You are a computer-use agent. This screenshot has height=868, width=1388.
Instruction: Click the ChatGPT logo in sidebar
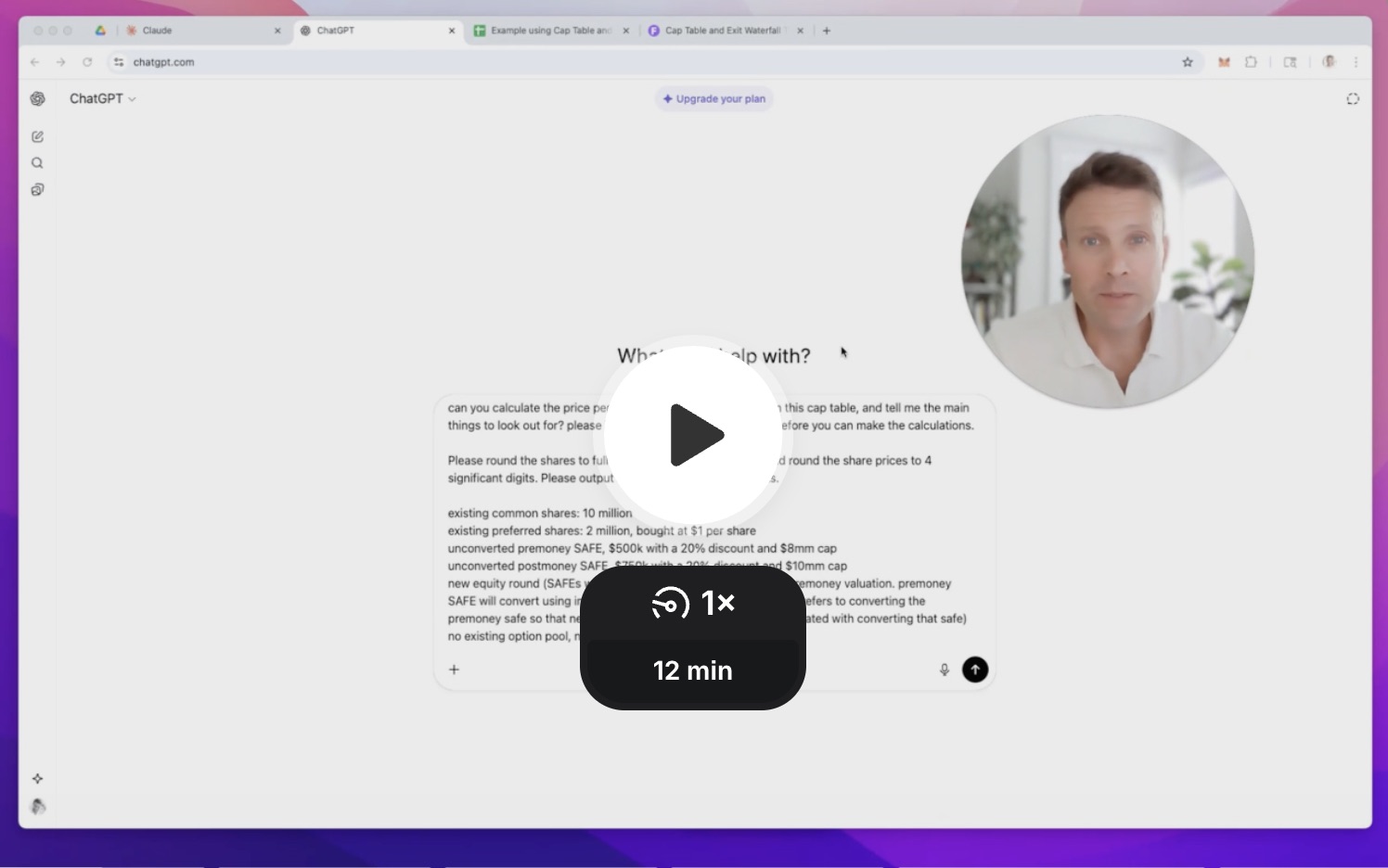[x=37, y=99]
